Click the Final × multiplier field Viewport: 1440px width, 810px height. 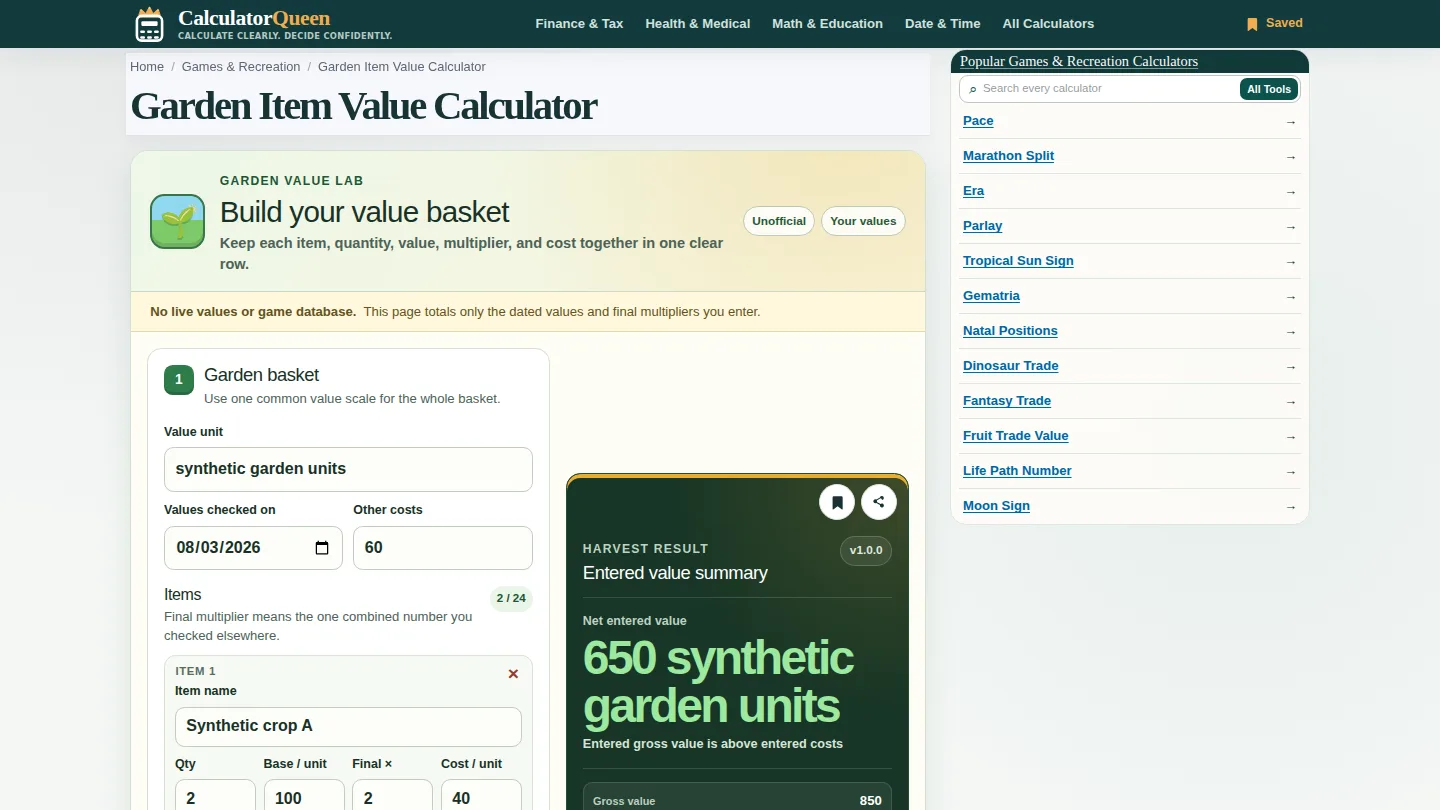(392, 797)
